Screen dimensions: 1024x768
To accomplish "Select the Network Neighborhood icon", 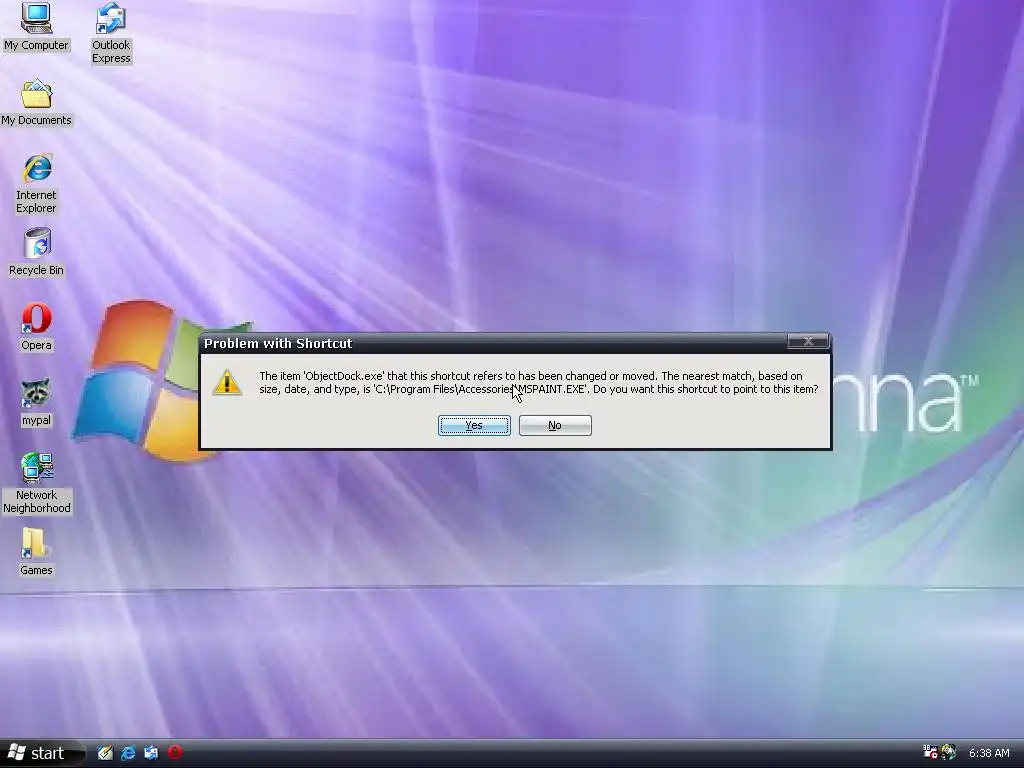I will coord(37,483).
